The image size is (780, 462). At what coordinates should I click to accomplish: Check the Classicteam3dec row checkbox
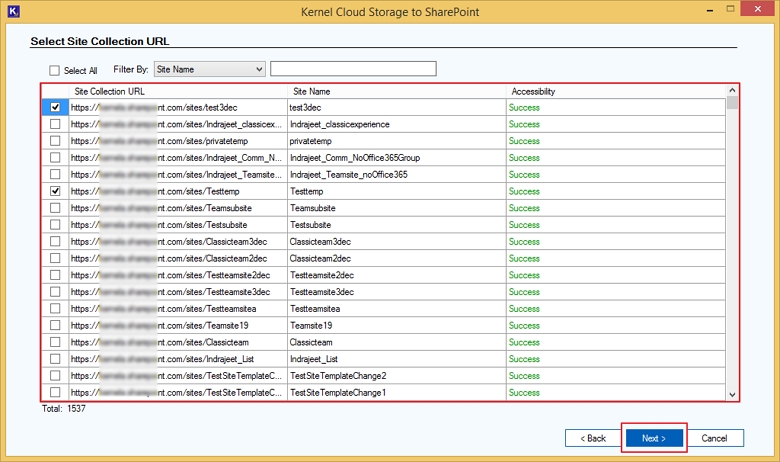pyautogui.click(x=55, y=241)
